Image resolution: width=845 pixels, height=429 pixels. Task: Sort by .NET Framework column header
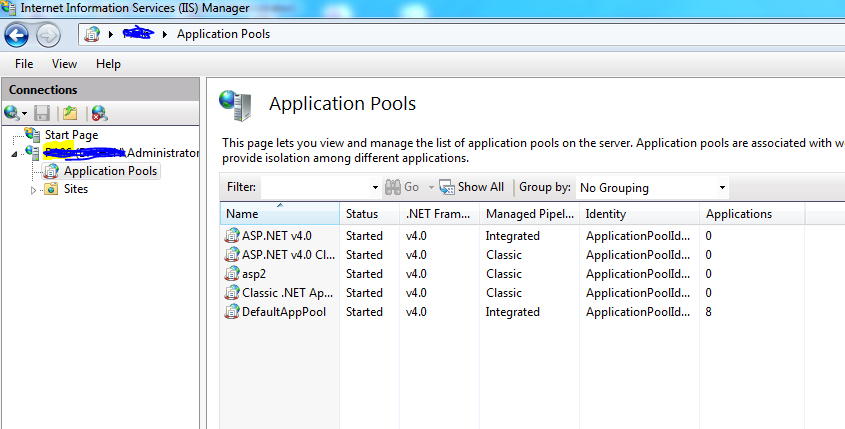point(440,214)
